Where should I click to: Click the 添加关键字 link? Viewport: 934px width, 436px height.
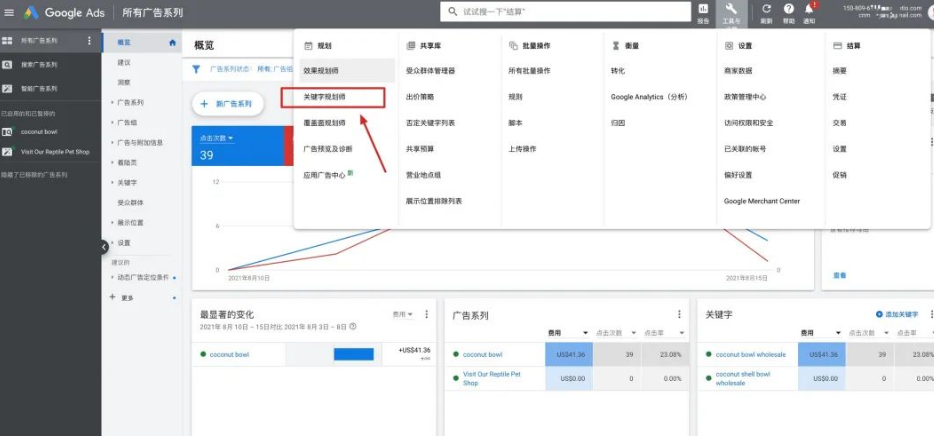click(x=896, y=314)
